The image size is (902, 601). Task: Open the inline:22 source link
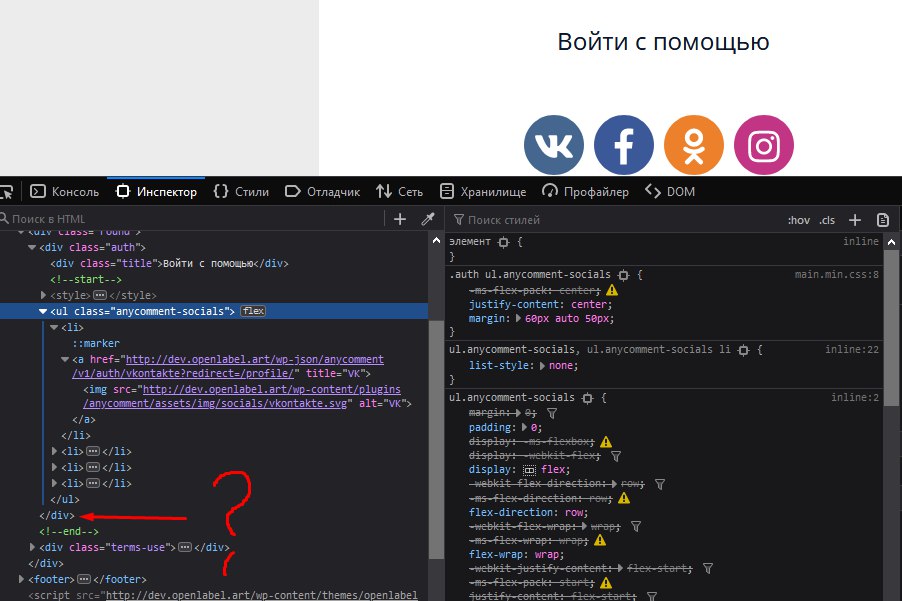tap(852, 349)
